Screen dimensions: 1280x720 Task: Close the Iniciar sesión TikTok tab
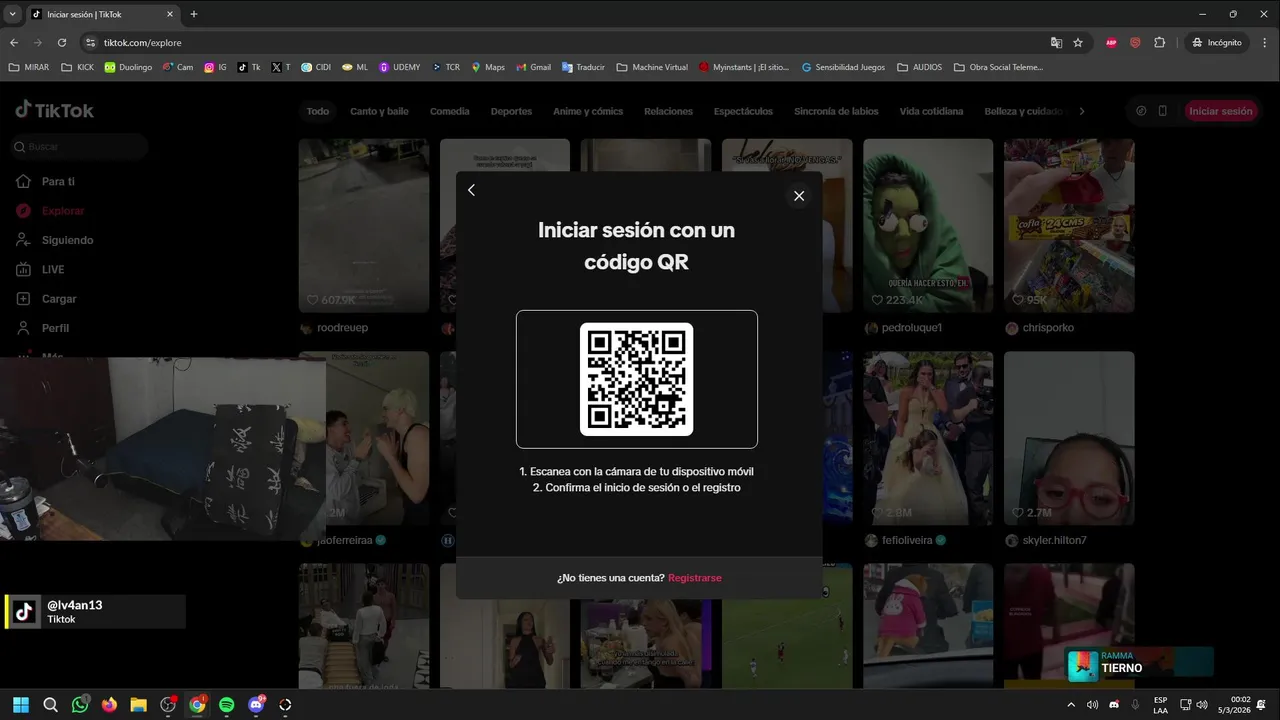tap(171, 14)
